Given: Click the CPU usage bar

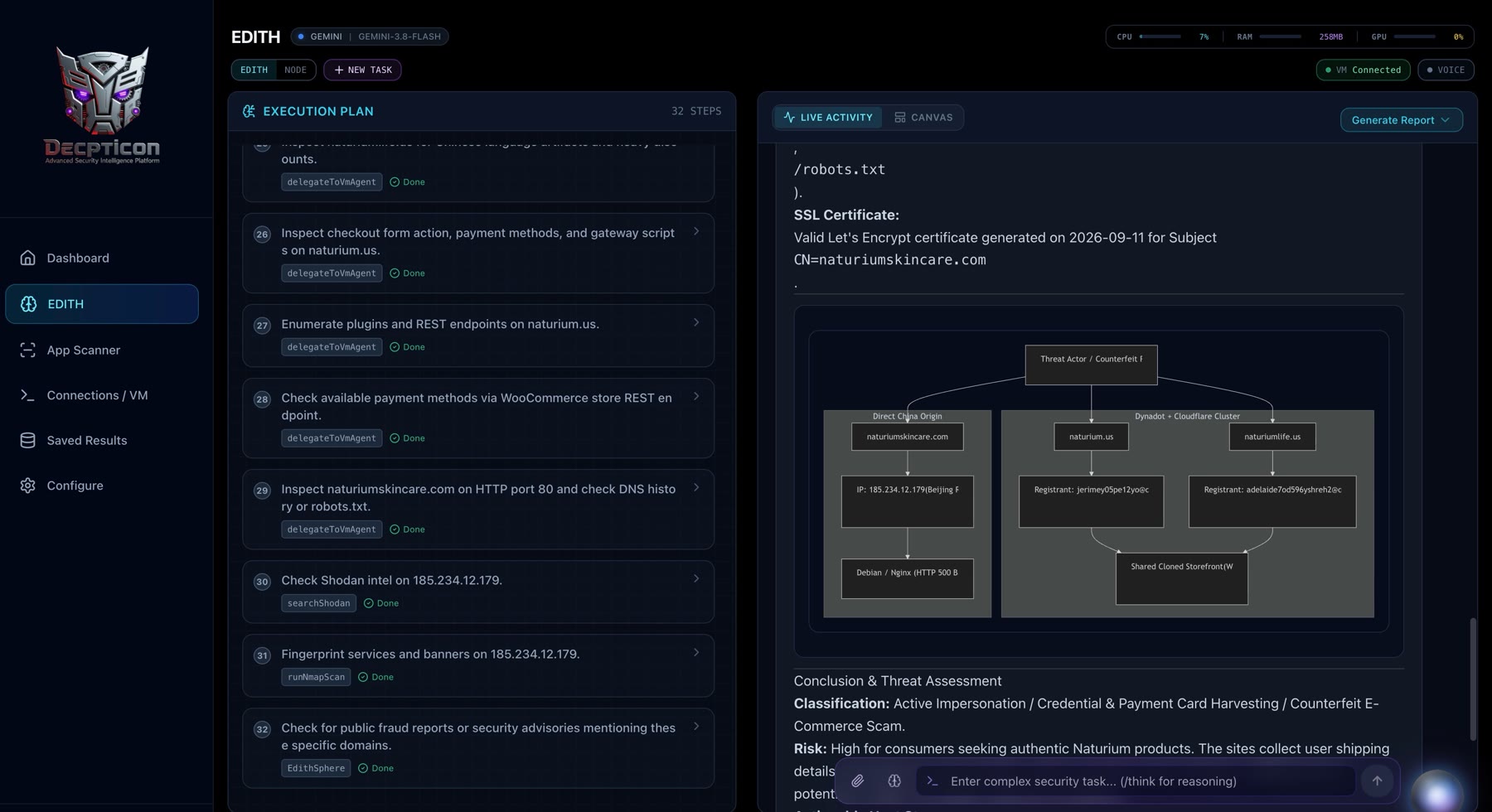Looking at the screenshot, I should [1160, 36].
